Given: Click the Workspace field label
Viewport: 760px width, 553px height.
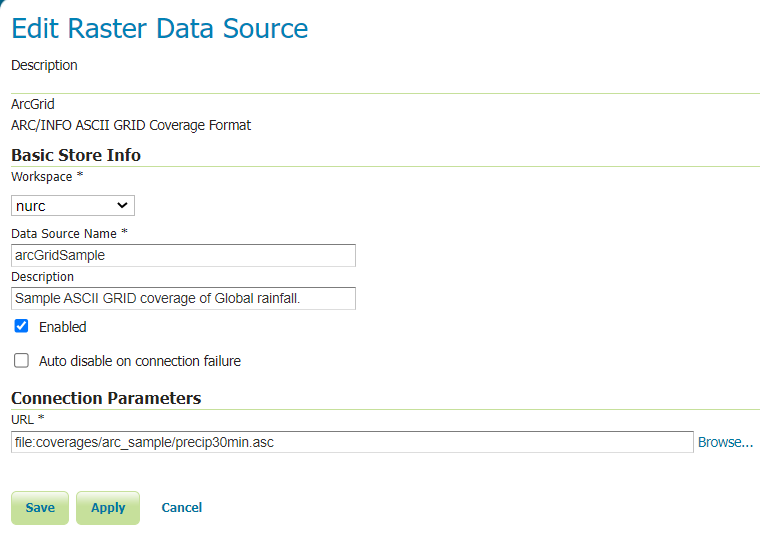Looking at the screenshot, I should 41,177.
